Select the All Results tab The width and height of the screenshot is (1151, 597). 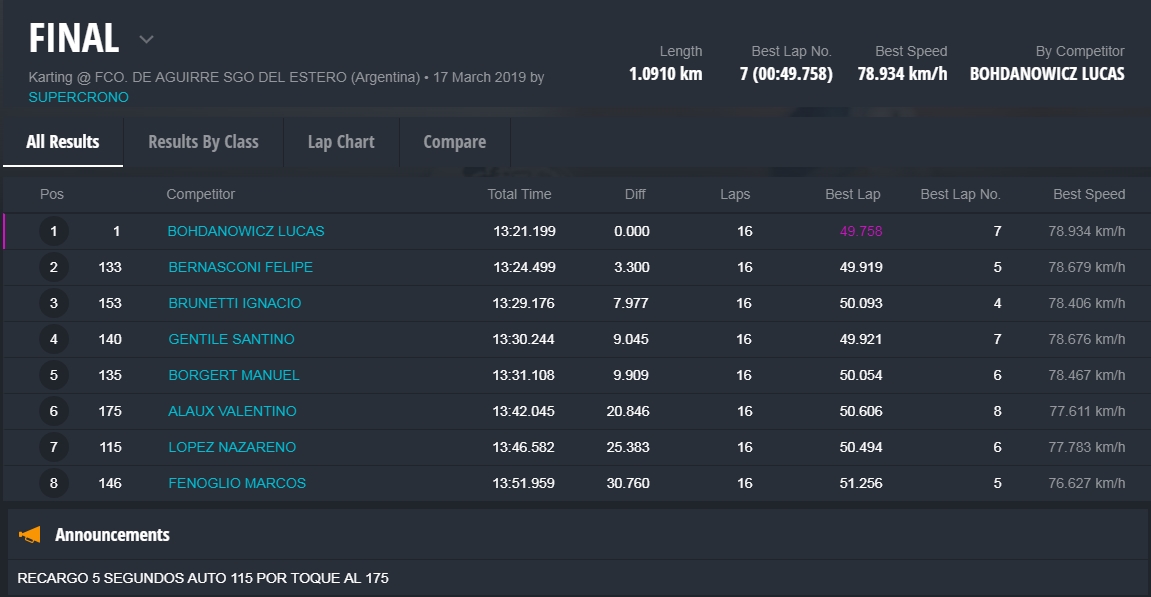[62, 142]
